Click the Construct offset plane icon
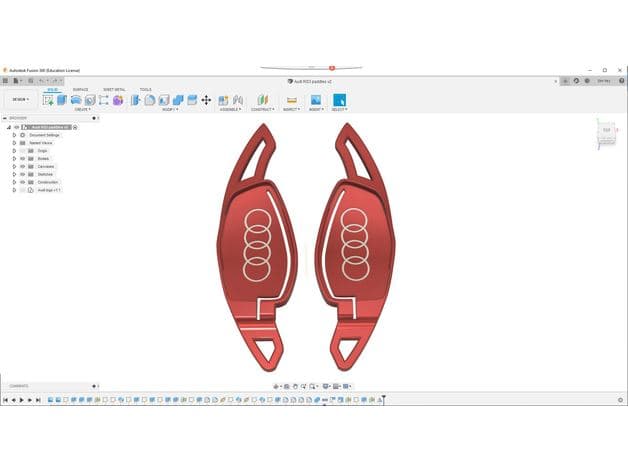Viewport: 628px width, 472px height. coord(263,100)
